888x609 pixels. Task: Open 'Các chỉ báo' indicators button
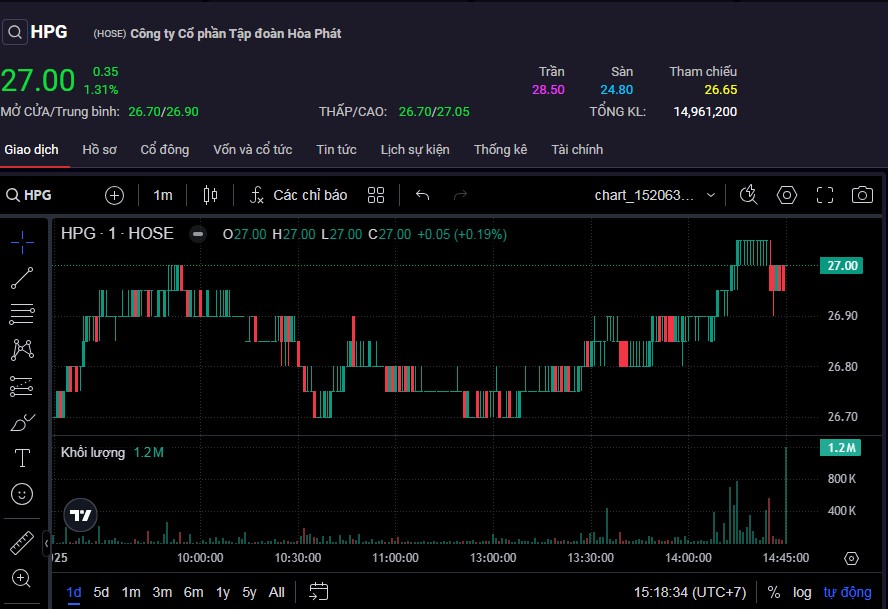pyautogui.click(x=298, y=195)
